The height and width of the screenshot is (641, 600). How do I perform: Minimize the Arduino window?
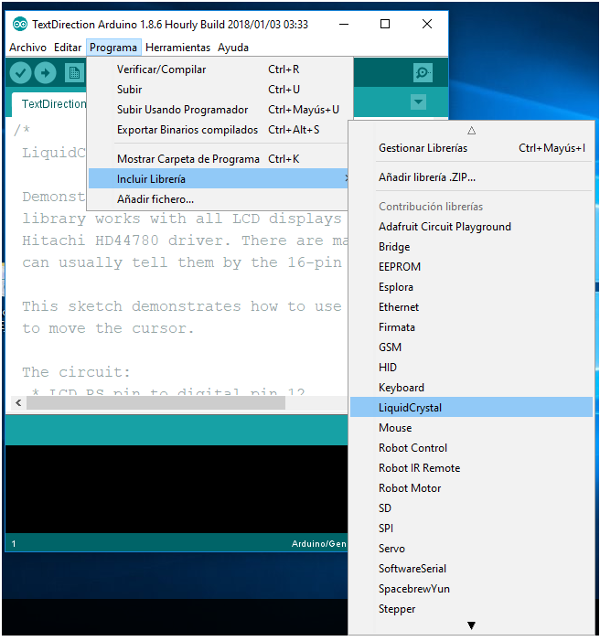(344, 24)
